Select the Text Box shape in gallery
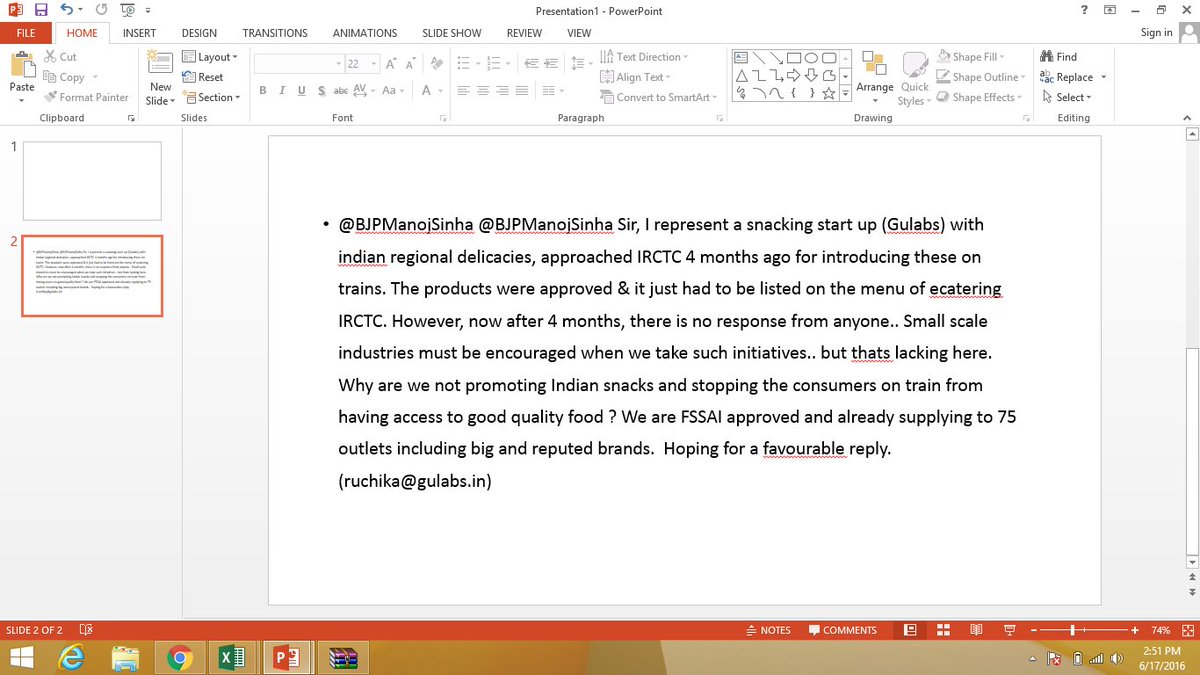Screen dimensions: 1200x675 (x=742, y=57)
